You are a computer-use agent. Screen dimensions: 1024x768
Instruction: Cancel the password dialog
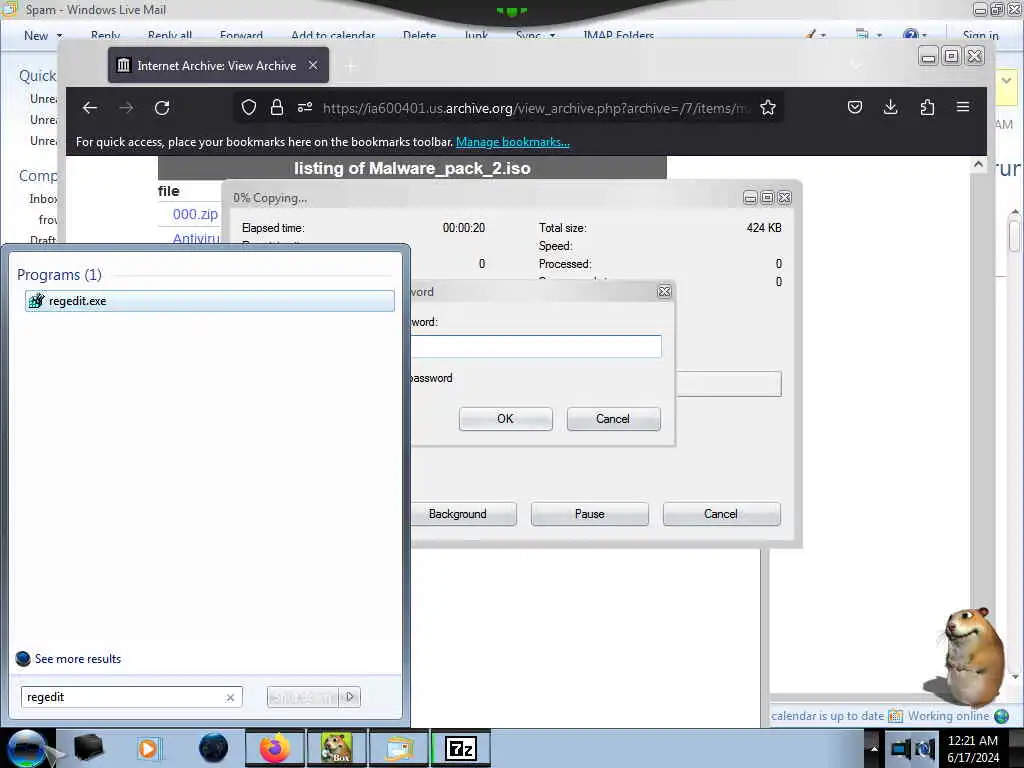point(613,419)
